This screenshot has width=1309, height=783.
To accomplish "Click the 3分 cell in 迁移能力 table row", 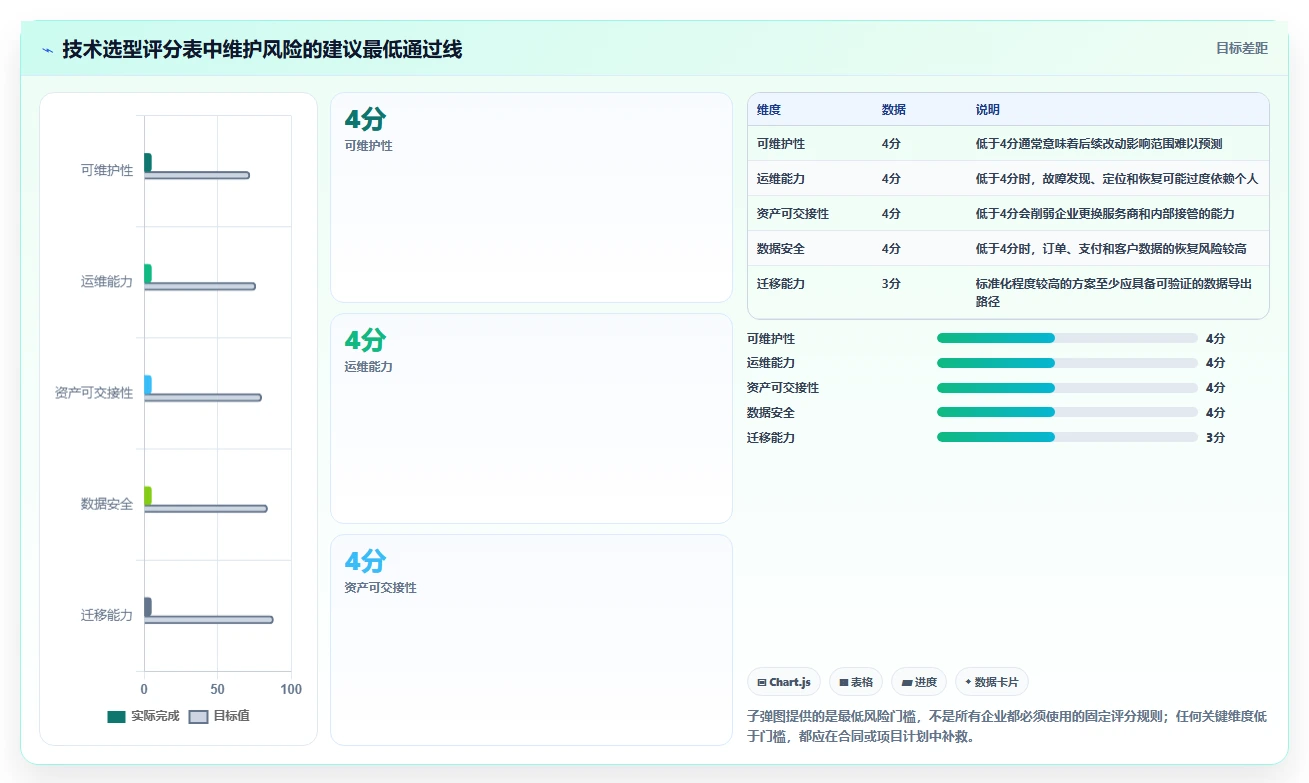I will pos(891,284).
